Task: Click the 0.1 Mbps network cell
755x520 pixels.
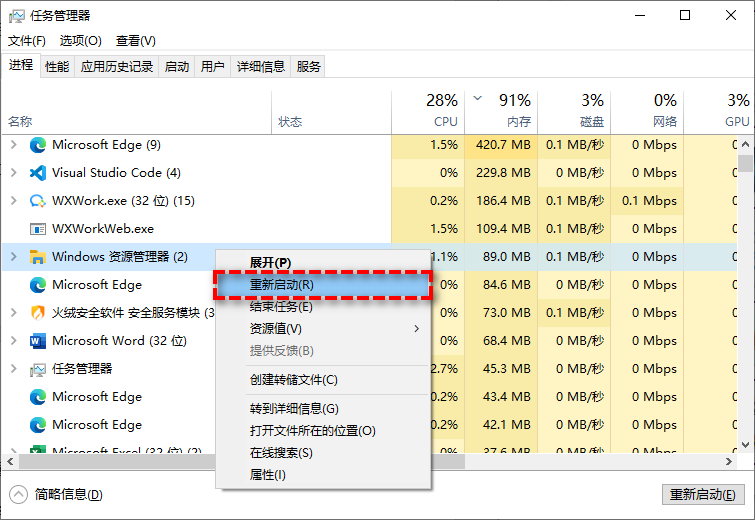Action: coord(648,201)
